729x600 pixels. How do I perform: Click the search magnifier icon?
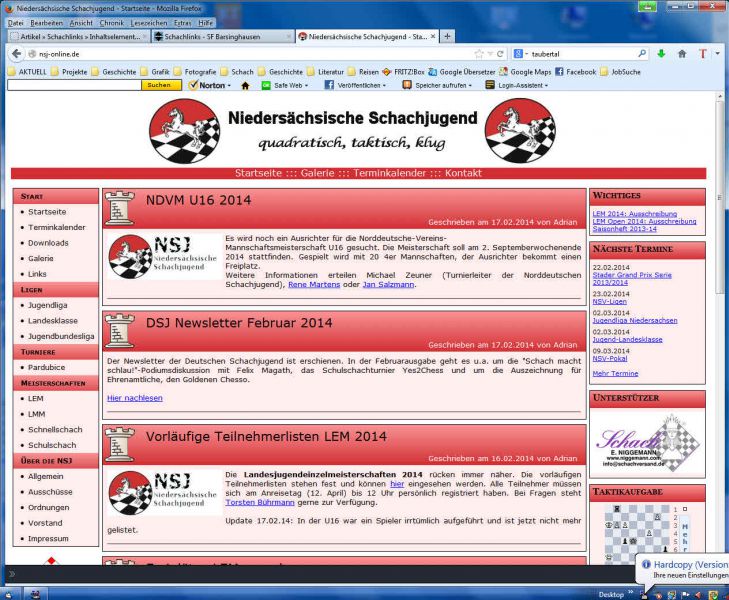tap(642, 54)
